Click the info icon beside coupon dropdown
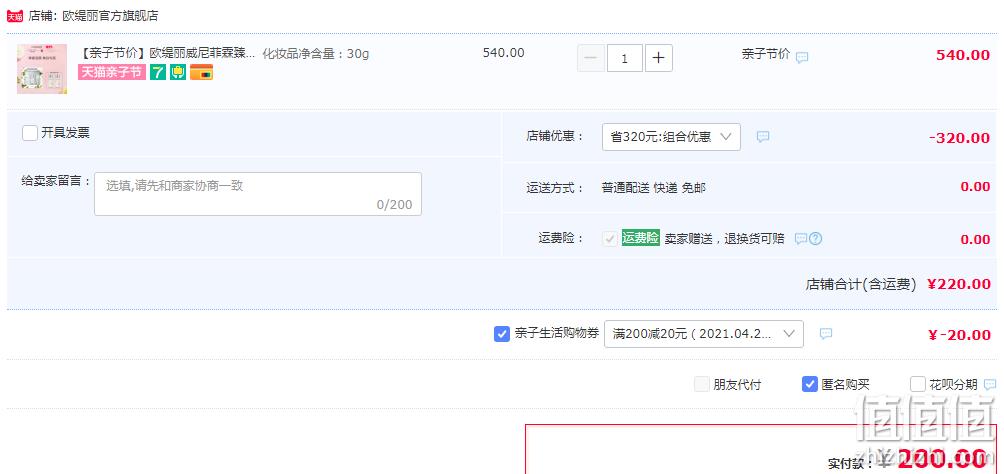 click(826, 333)
